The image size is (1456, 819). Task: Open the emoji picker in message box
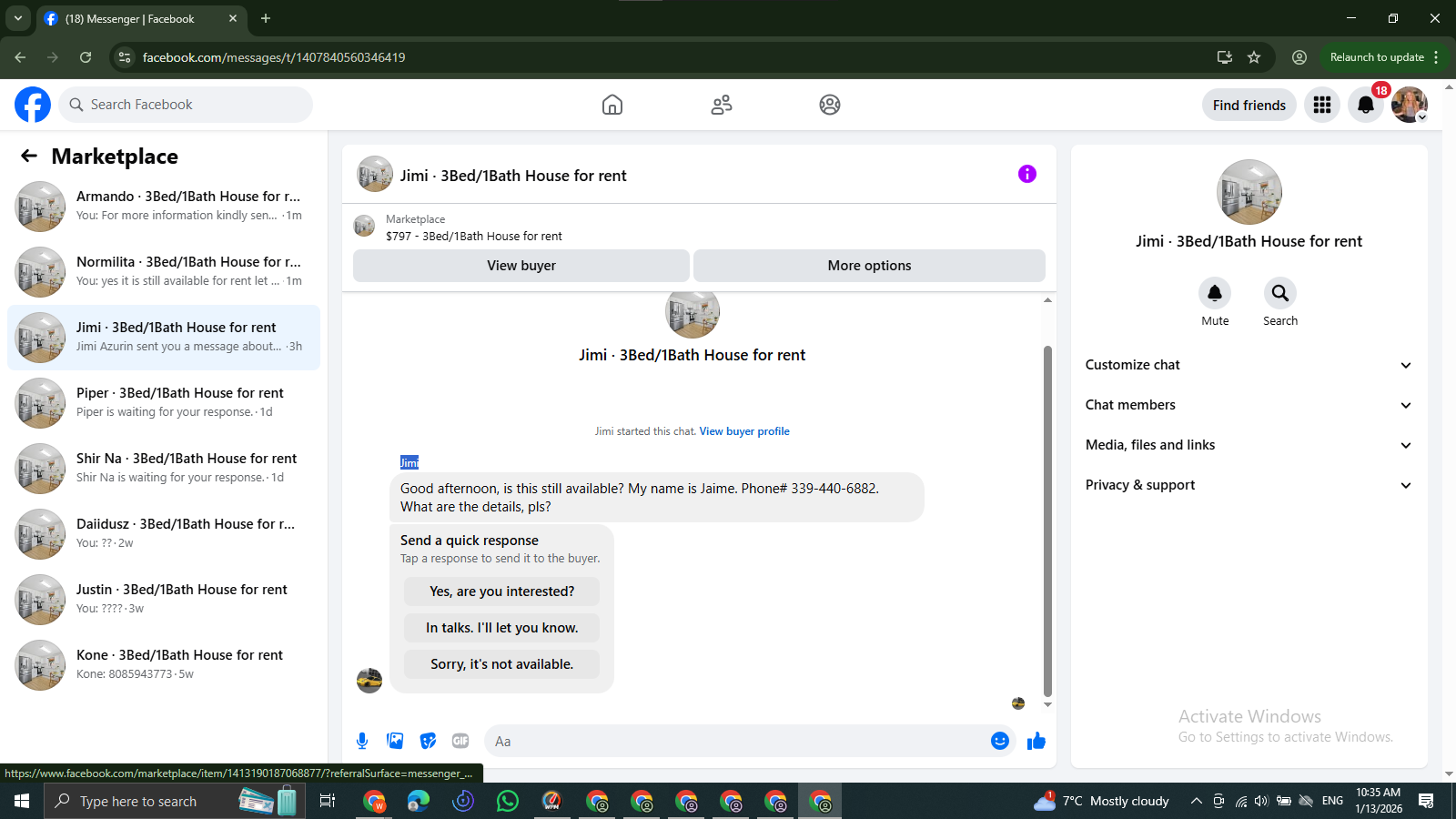point(1000,741)
